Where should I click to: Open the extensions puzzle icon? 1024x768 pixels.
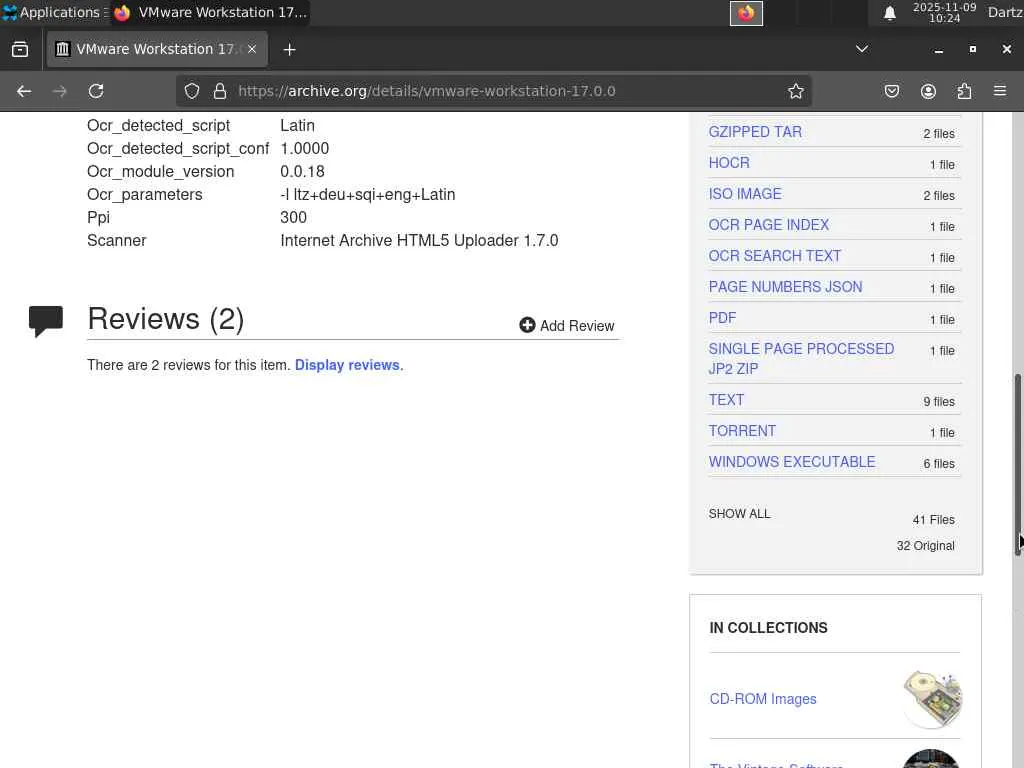click(964, 91)
